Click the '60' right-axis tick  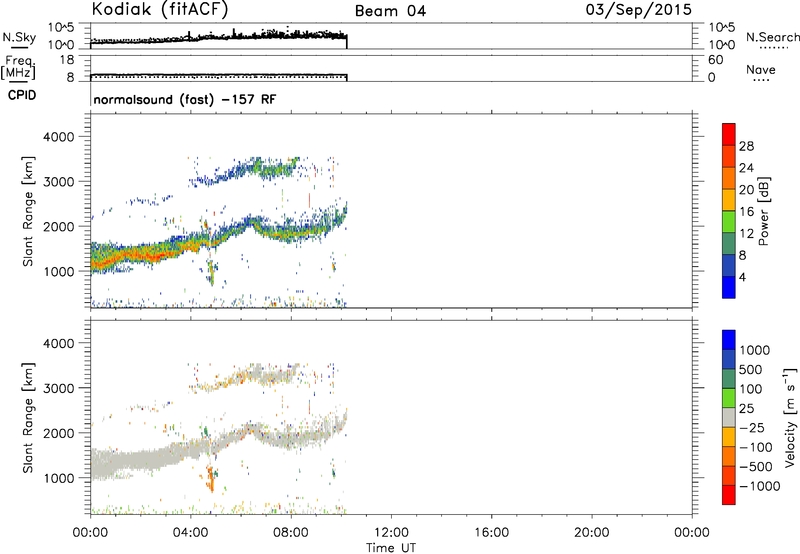coord(716,60)
